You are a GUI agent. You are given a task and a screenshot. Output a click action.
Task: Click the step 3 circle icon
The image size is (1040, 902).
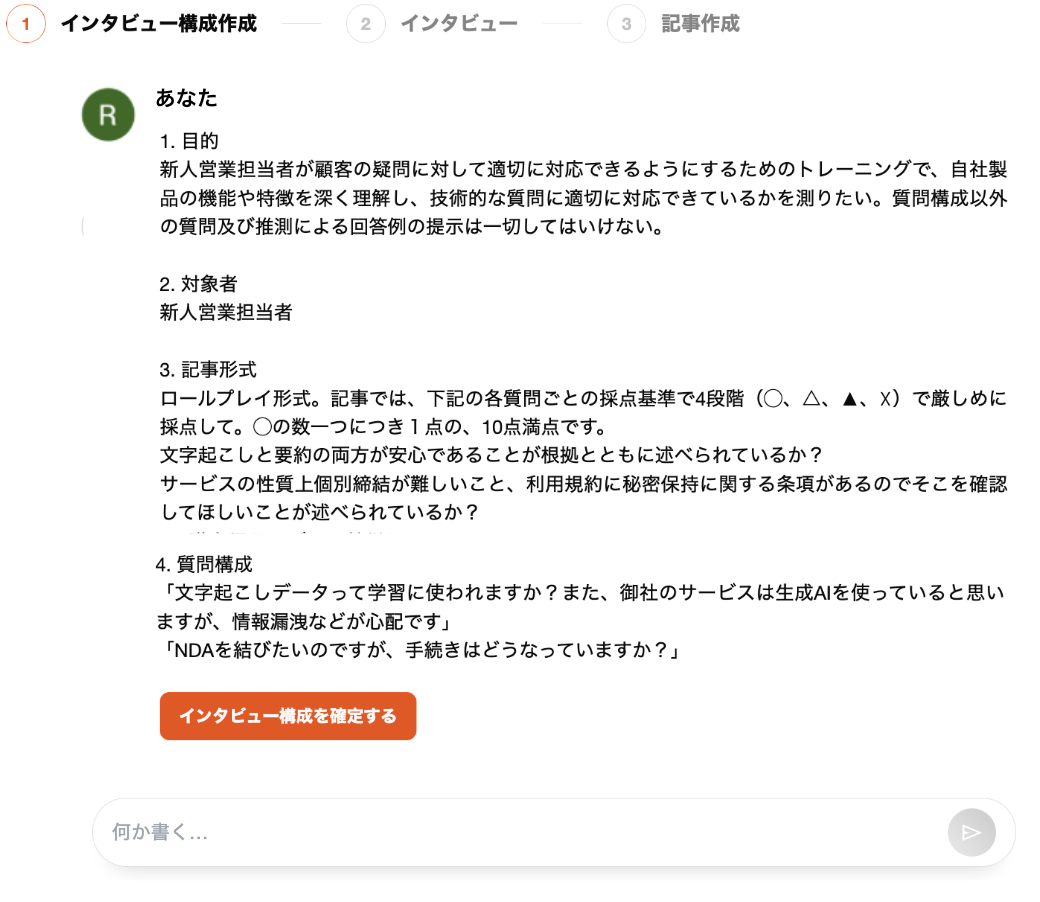point(627,23)
